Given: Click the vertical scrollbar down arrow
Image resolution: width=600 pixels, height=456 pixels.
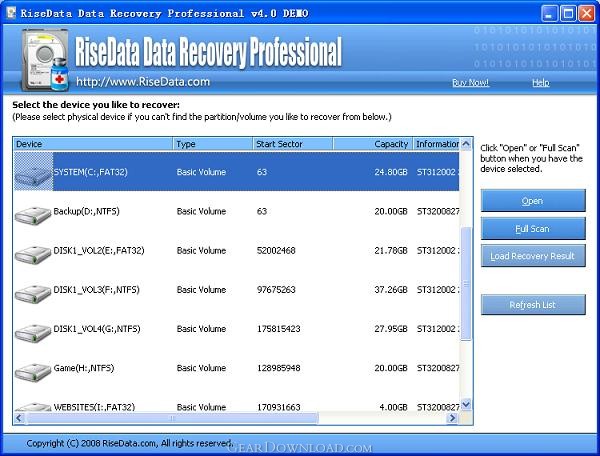Looking at the screenshot, I should pos(466,404).
